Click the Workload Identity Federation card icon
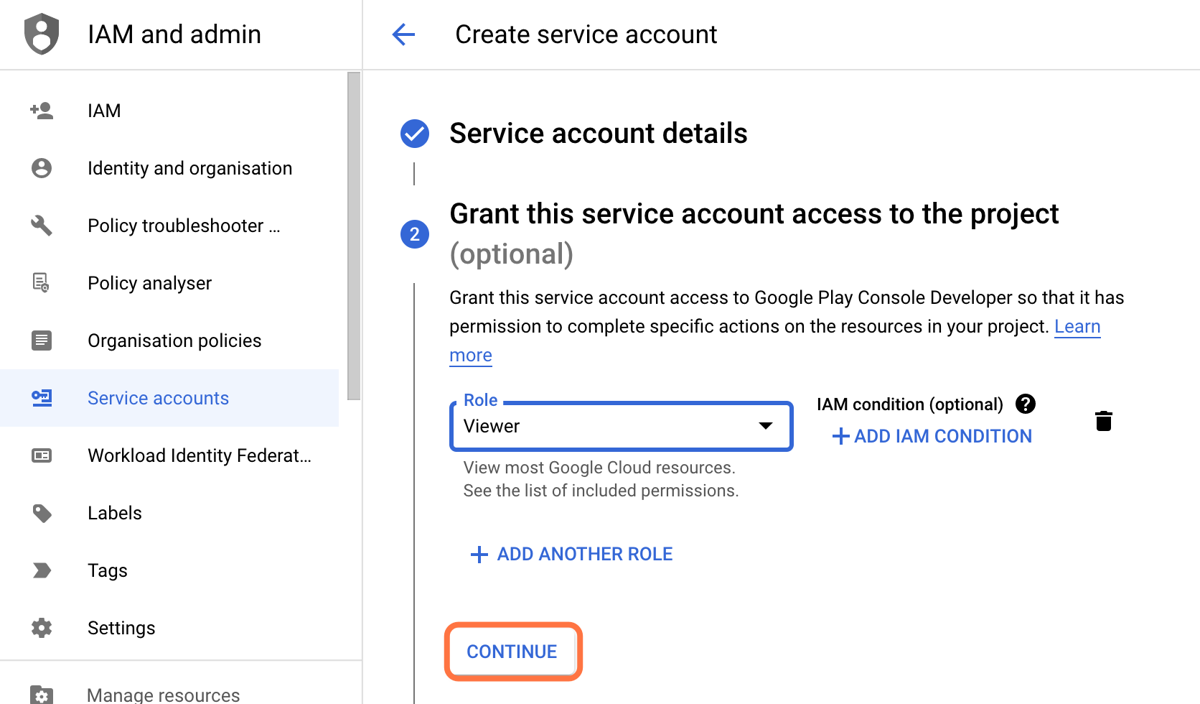The image size is (1200, 704). (x=41, y=456)
